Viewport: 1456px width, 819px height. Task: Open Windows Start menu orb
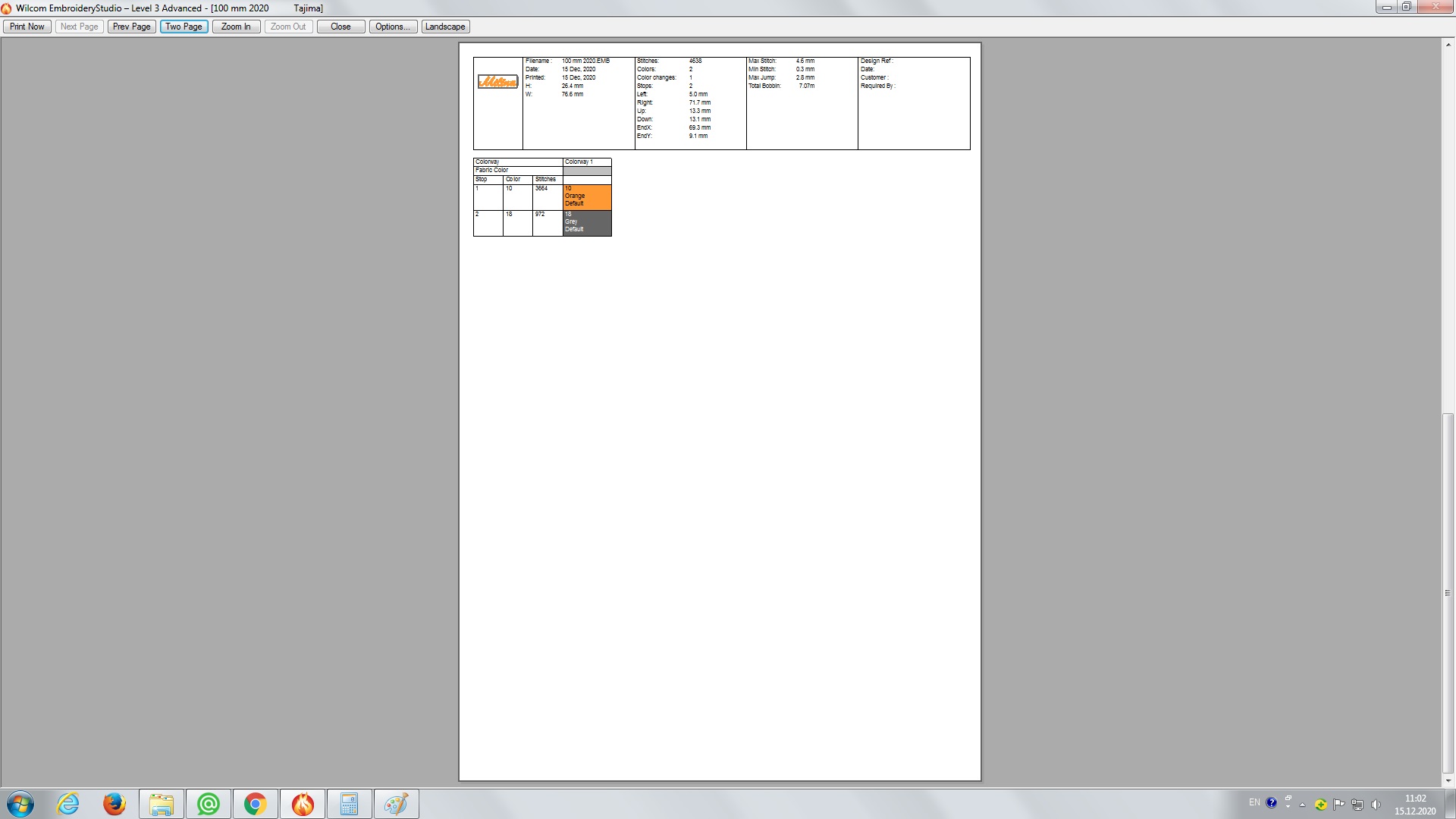pyautogui.click(x=20, y=804)
